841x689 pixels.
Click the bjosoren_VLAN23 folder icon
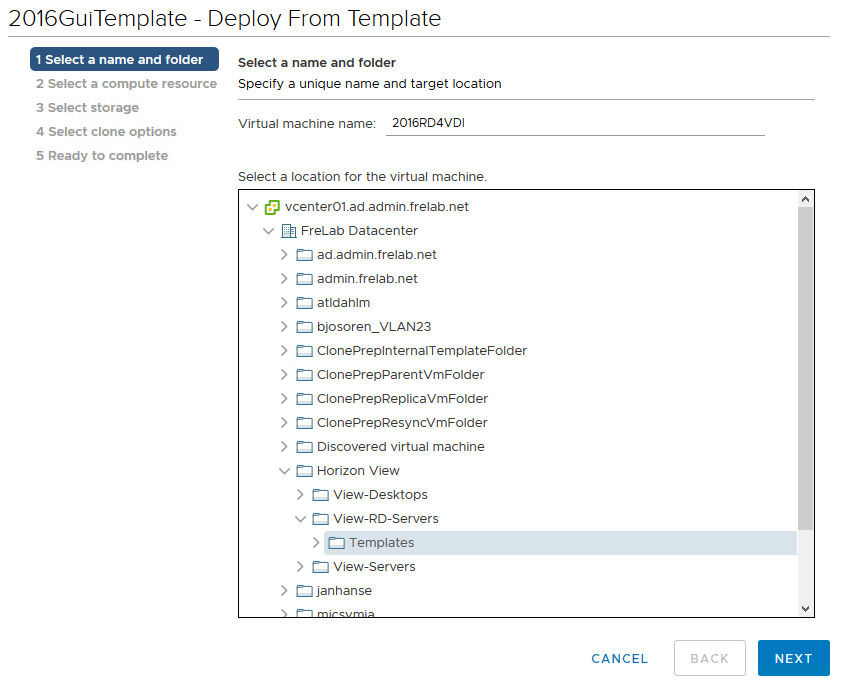click(304, 327)
